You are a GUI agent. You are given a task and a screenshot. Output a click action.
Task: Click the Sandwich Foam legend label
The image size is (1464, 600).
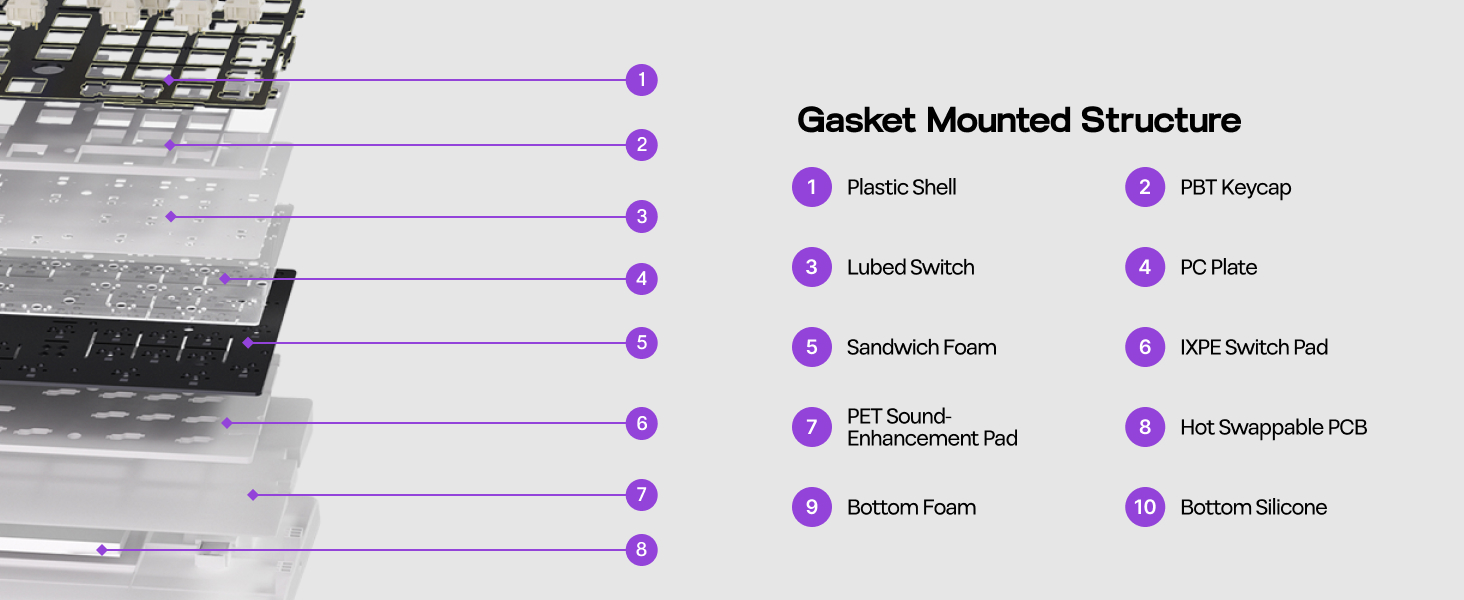(921, 347)
